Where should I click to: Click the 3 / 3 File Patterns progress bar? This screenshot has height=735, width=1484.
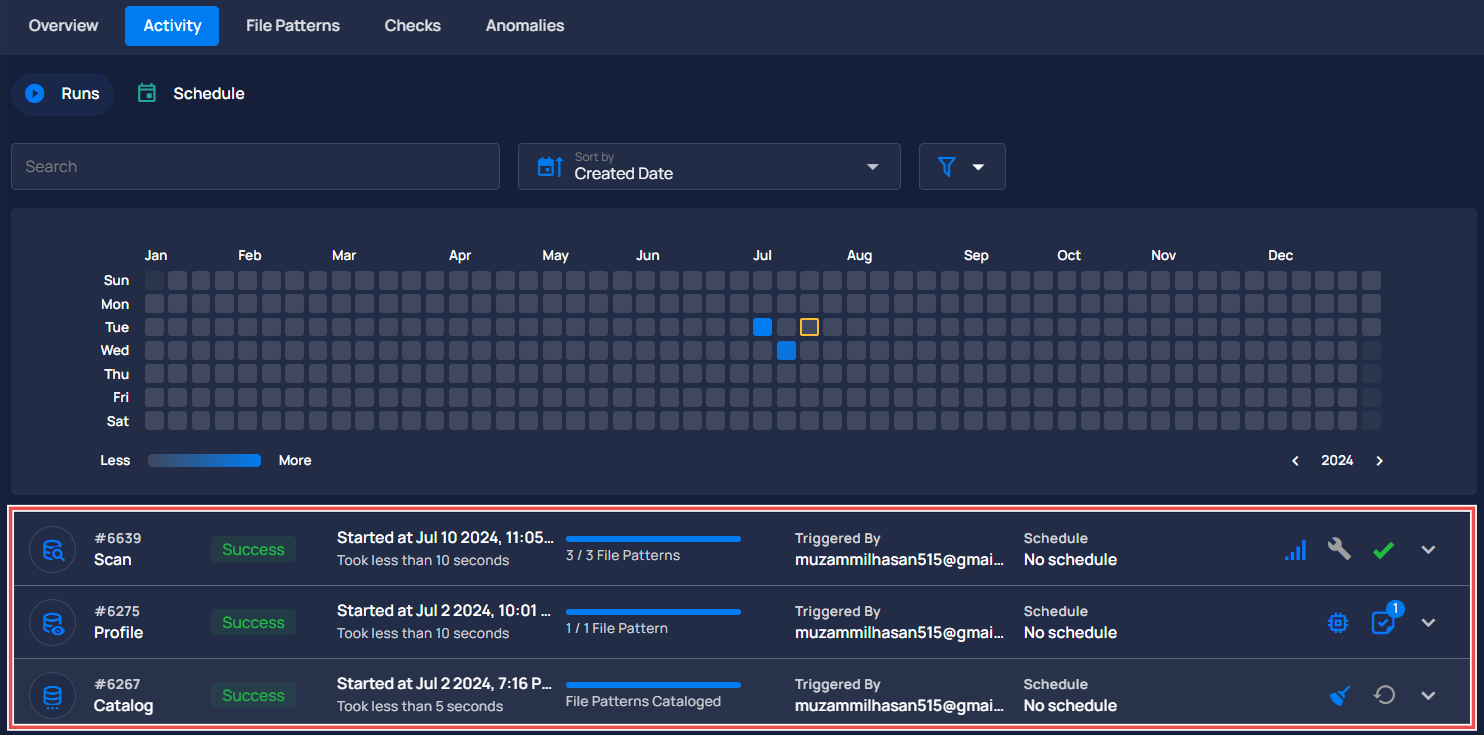653,539
